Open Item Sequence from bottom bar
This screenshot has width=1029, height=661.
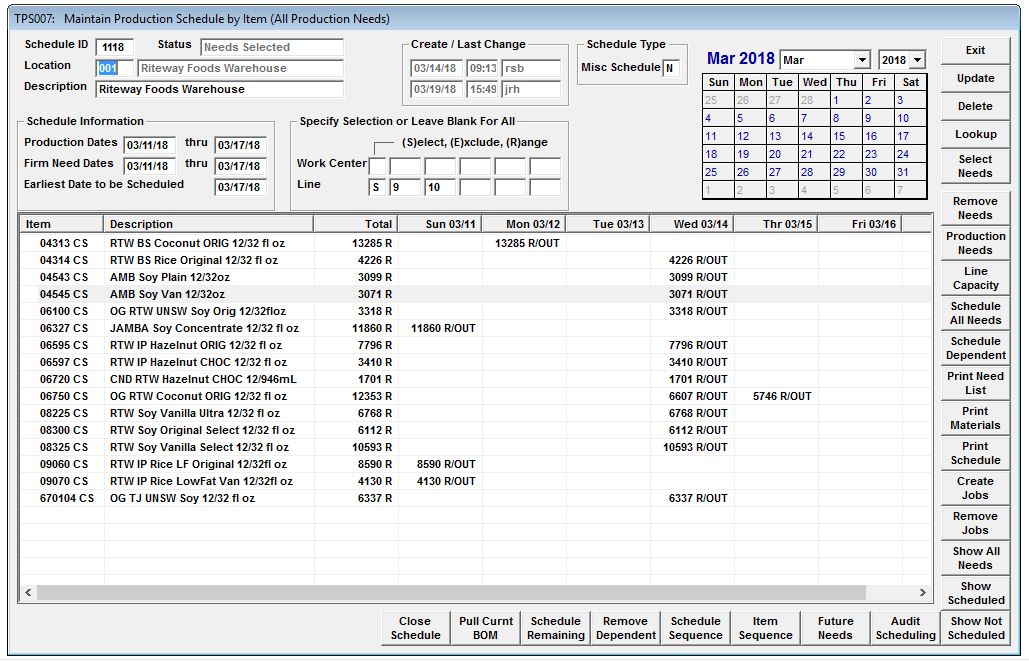tap(765, 628)
